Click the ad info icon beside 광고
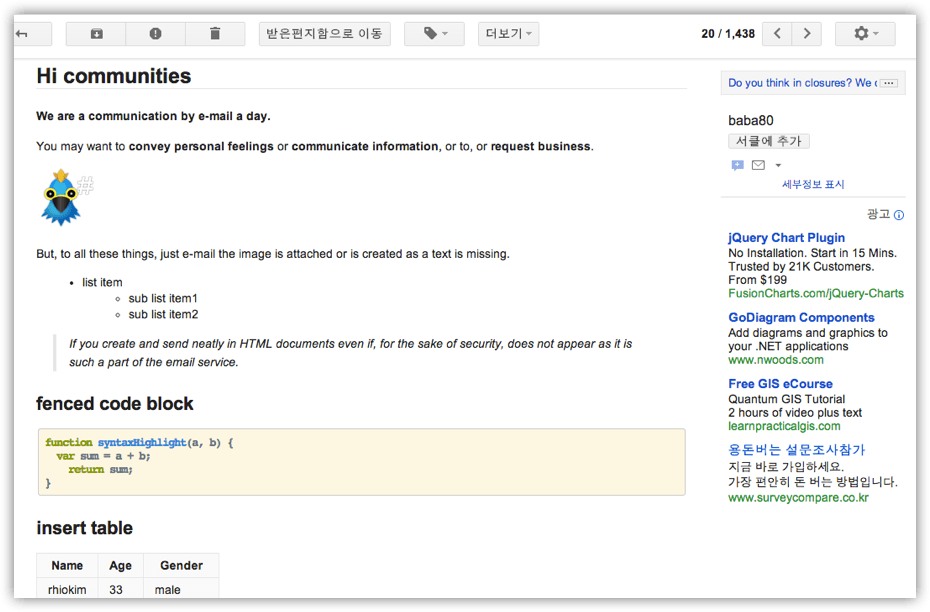Screen dimensions: 930x612 point(898,215)
